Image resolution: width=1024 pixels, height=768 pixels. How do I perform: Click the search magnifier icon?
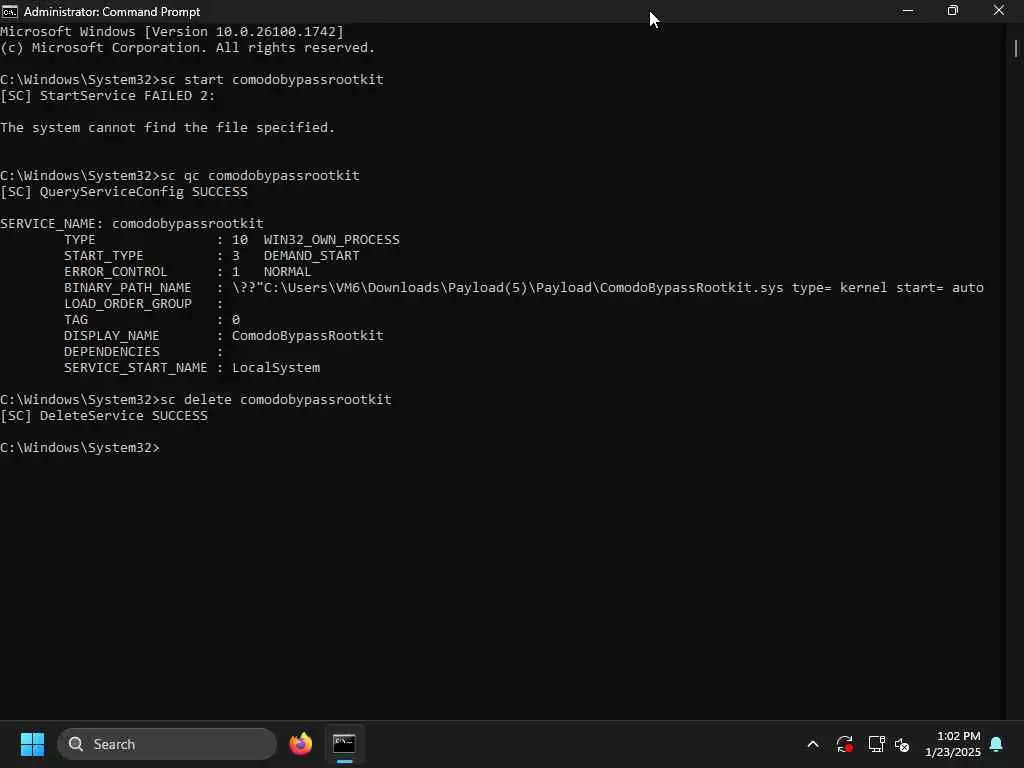76,744
